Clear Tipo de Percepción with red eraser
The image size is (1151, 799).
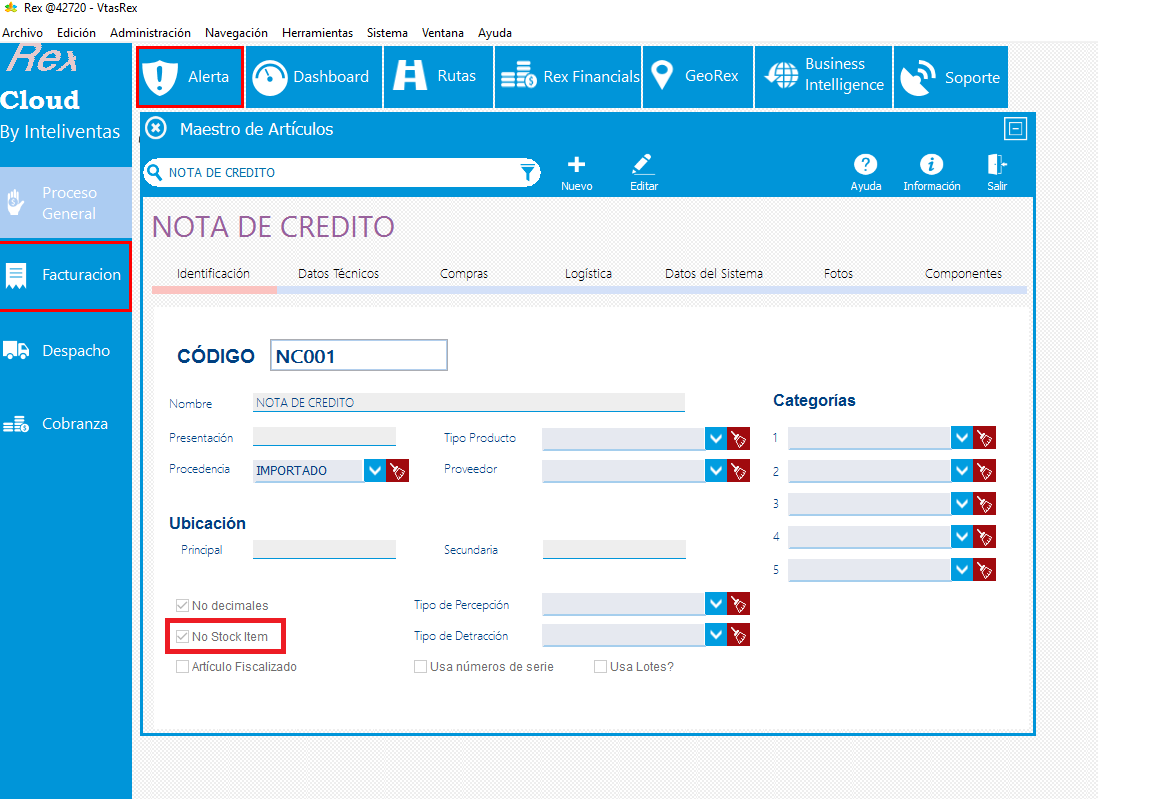point(738,604)
